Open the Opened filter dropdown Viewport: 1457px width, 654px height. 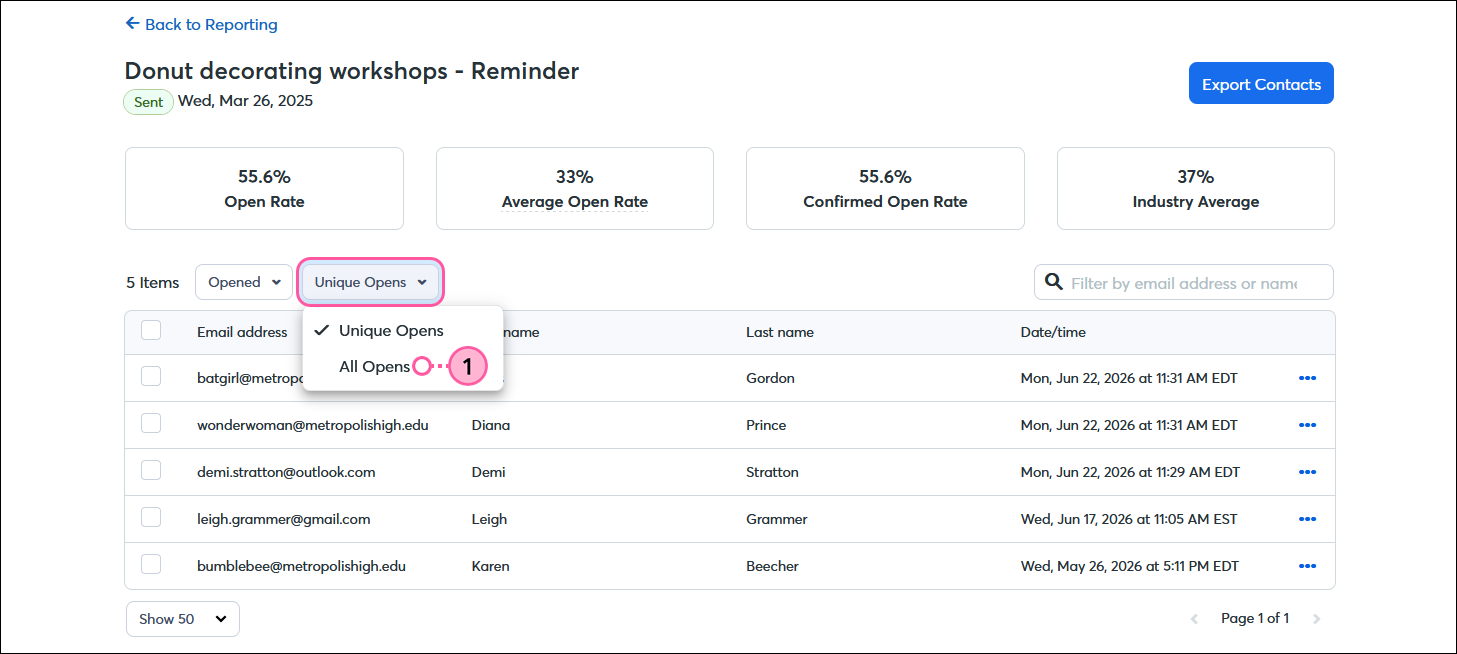(x=244, y=282)
